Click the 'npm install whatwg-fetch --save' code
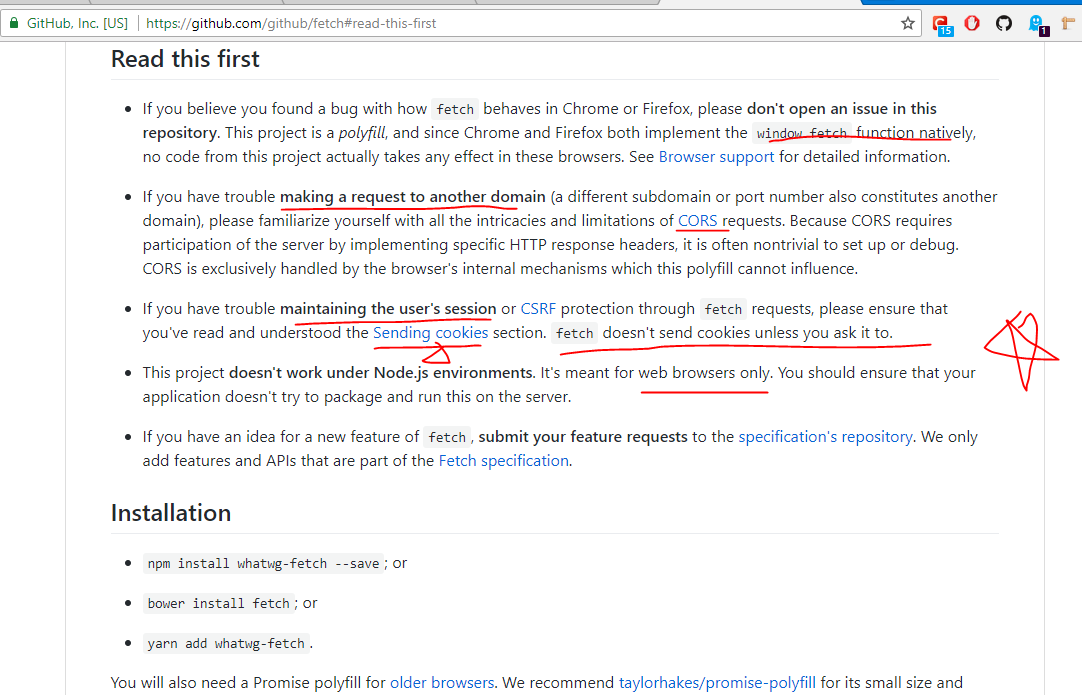The image size is (1082, 695). point(263,563)
